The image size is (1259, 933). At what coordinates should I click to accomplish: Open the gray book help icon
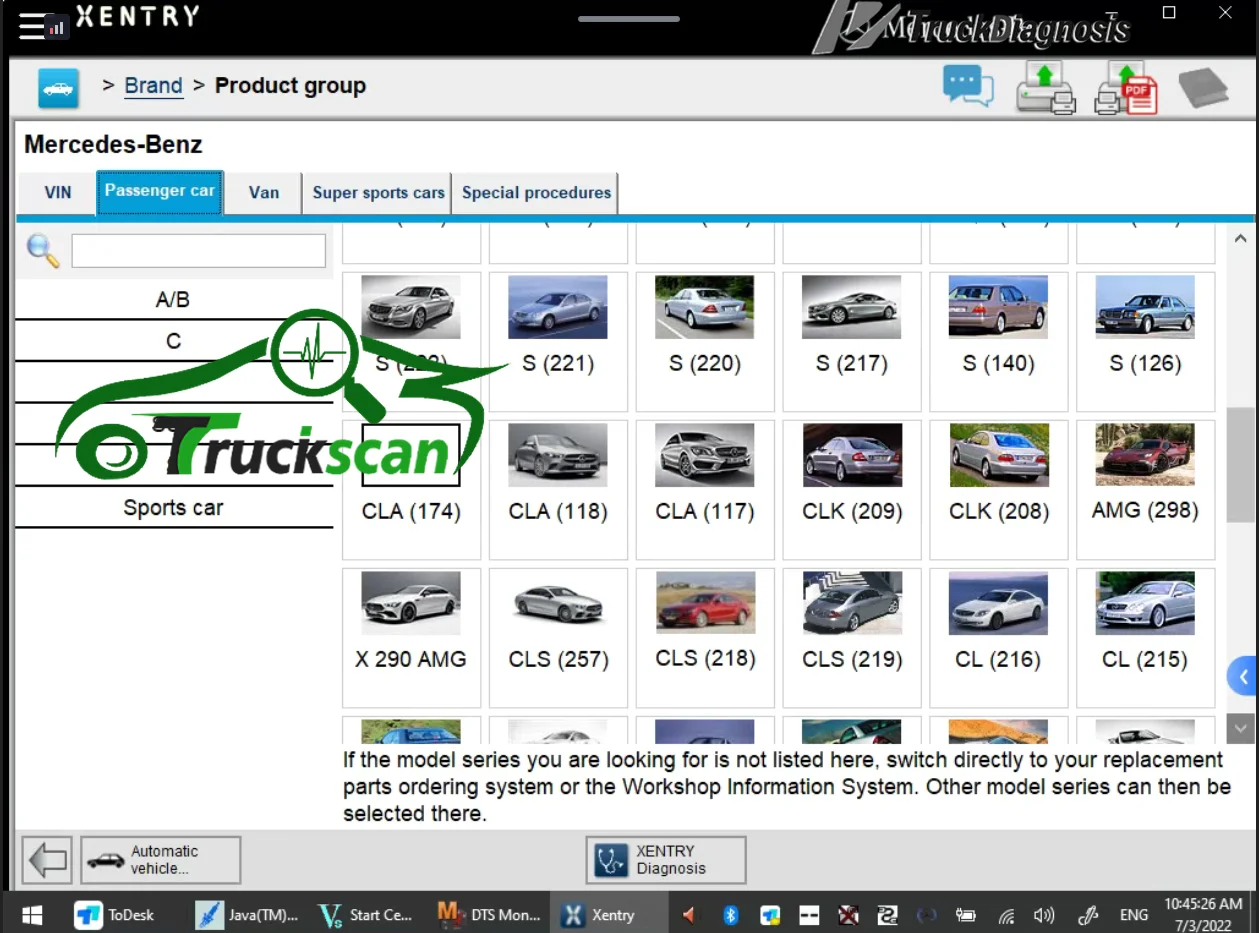coord(1203,88)
